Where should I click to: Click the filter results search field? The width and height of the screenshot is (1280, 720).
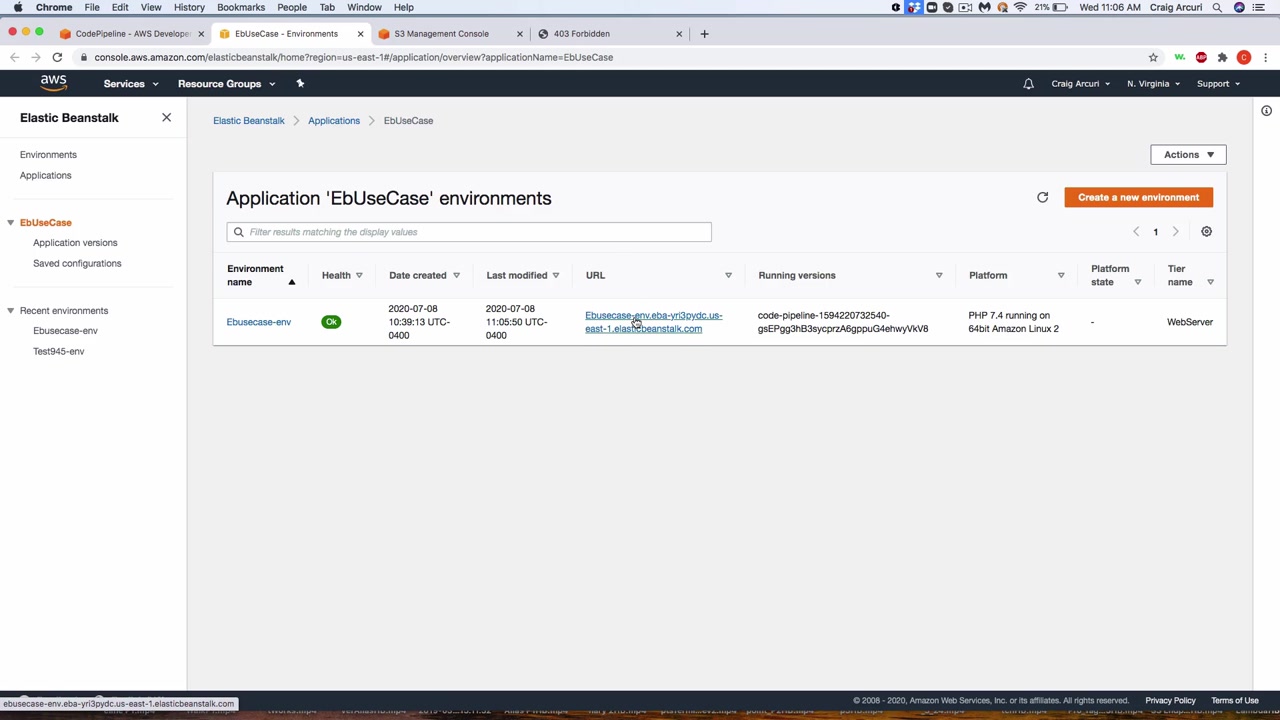point(469,232)
